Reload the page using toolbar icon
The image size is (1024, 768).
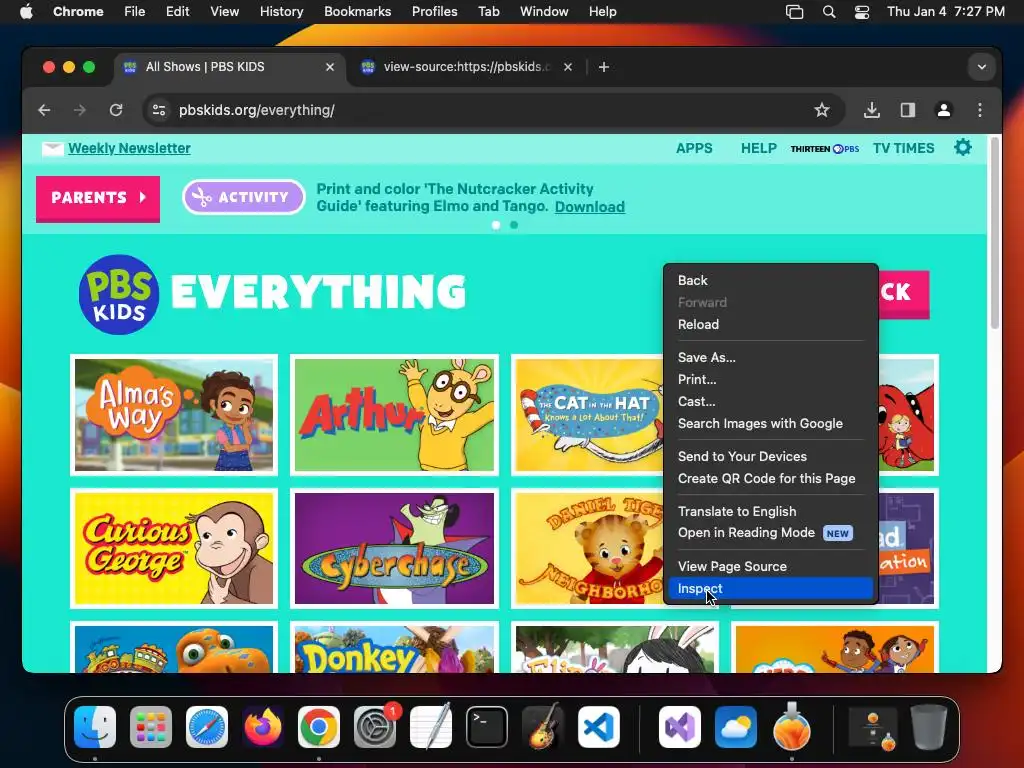(x=116, y=110)
